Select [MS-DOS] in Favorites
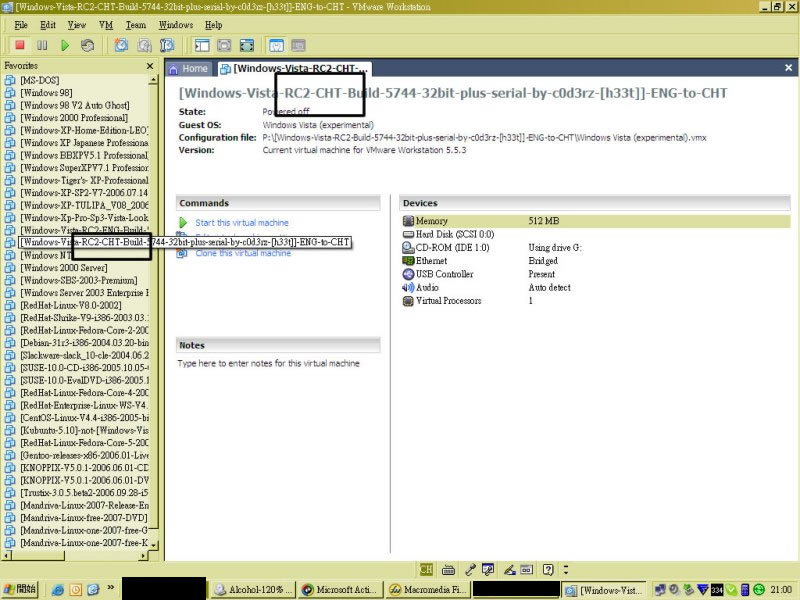The height and width of the screenshot is (600, 800). pos(39,80)
